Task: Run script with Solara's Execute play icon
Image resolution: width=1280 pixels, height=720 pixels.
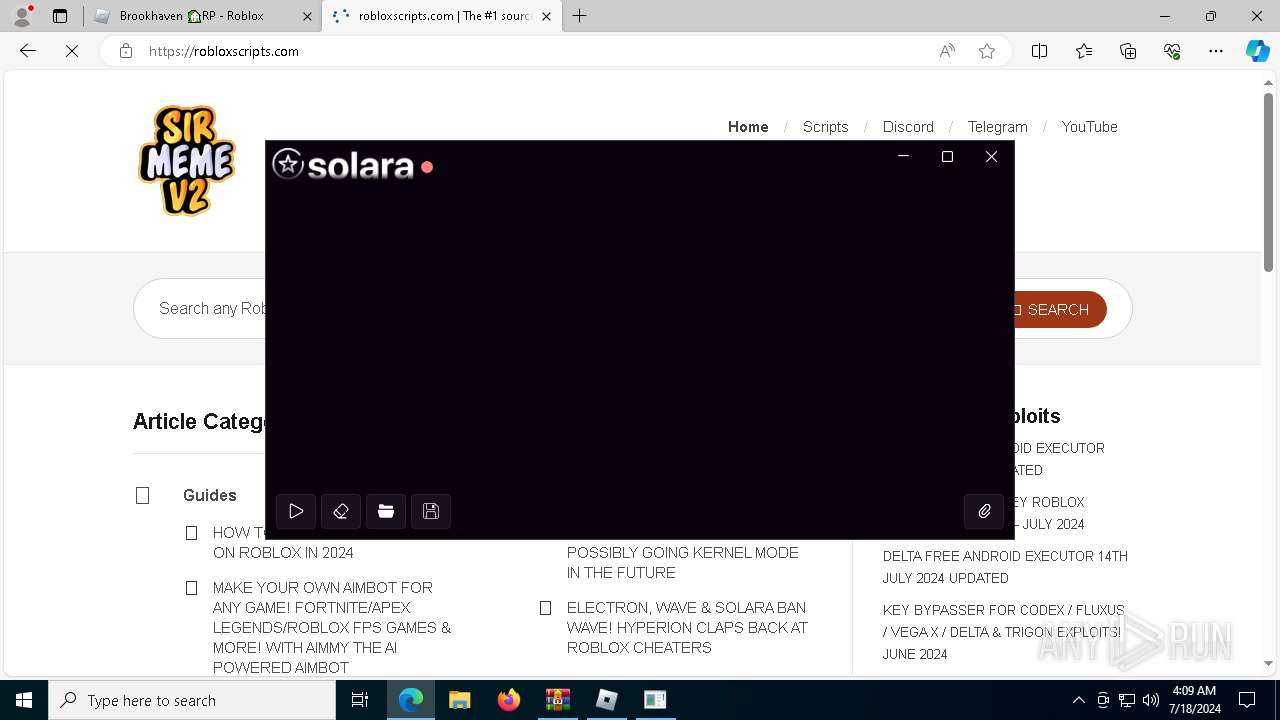Action: click(296, 511)
